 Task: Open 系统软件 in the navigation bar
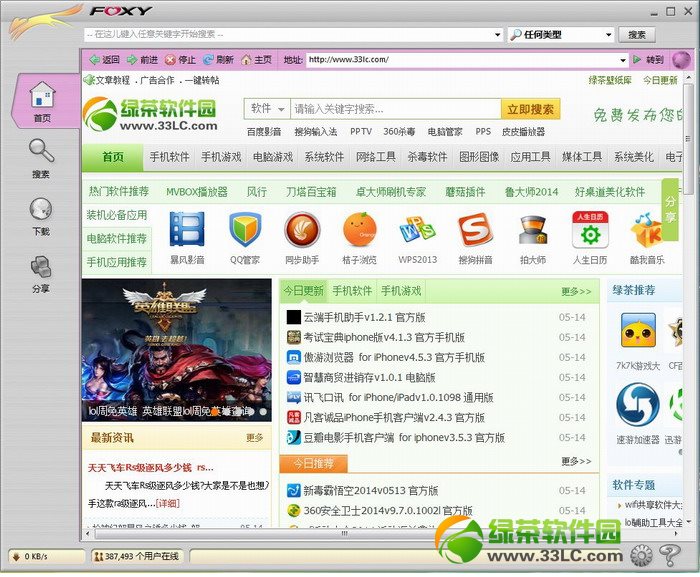point(324,157)
